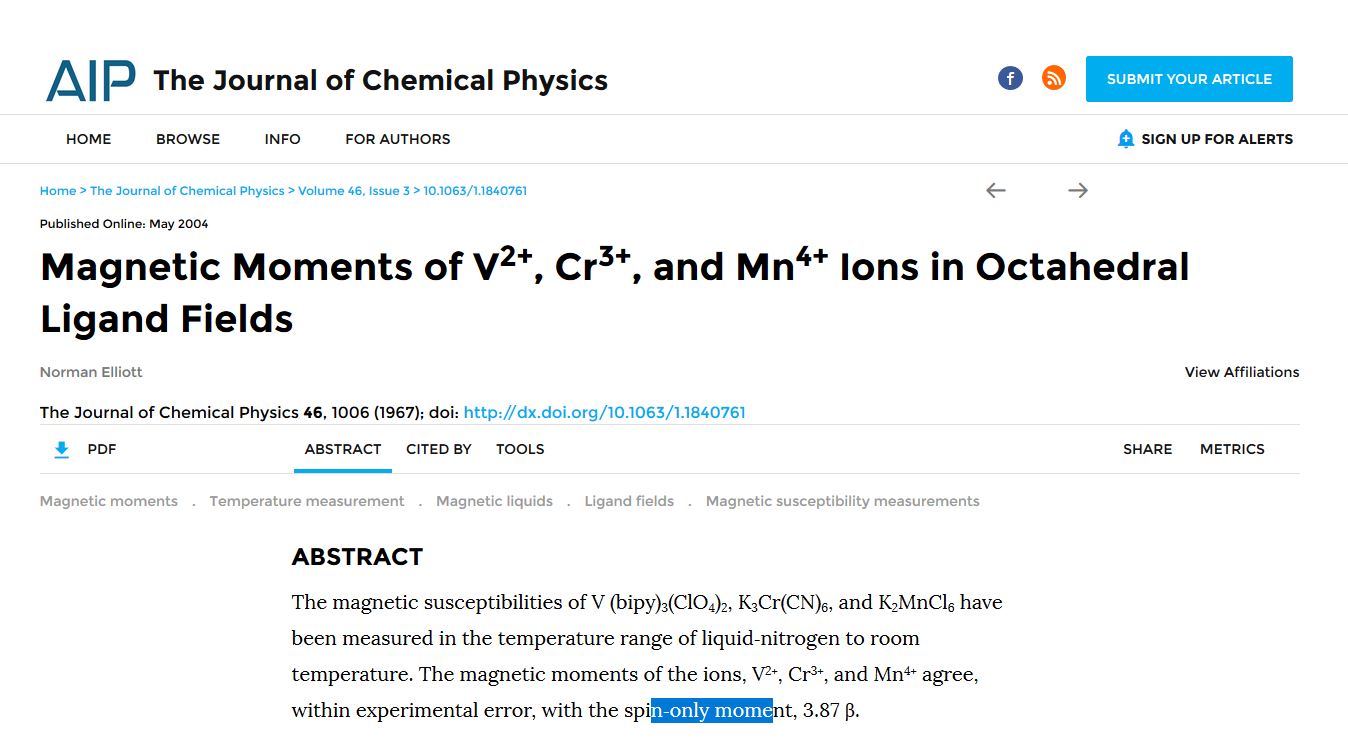Viewport: 1348px width, 750px height.
Task: Click the AIP logo
Action: coord(90,80)
